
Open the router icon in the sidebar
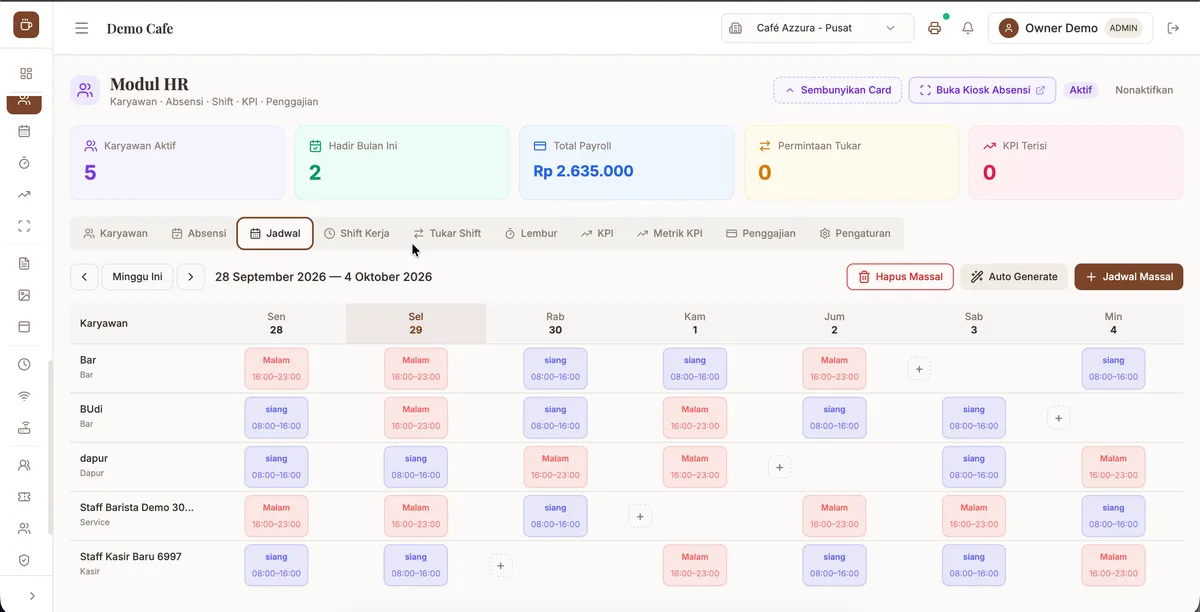click(25, 427)
